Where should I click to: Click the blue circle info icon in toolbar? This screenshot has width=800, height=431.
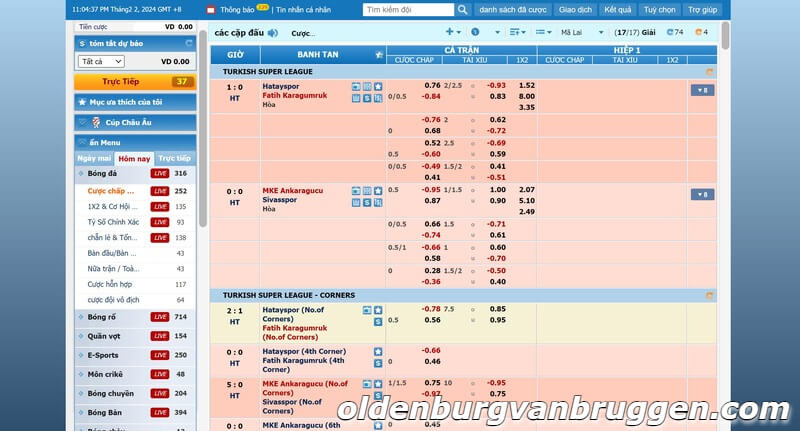[475, 32]
